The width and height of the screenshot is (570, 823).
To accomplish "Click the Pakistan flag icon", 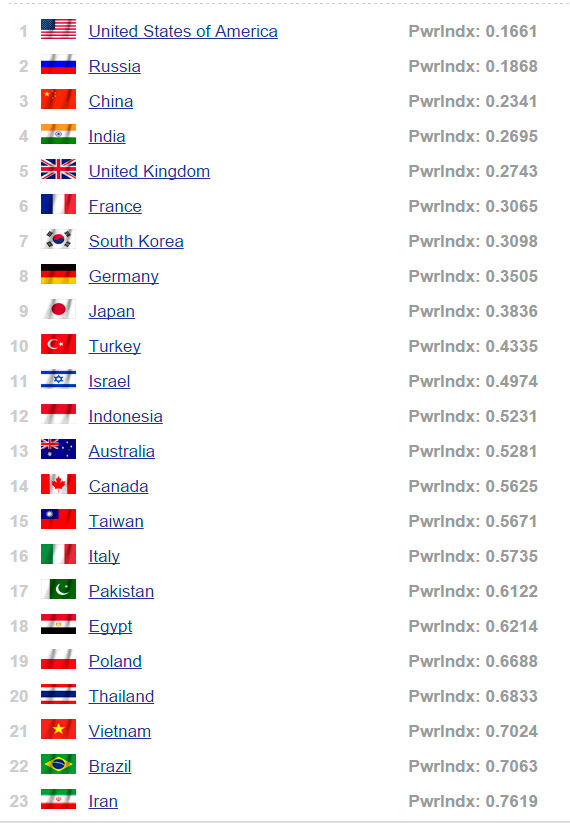I will [58, 589].
